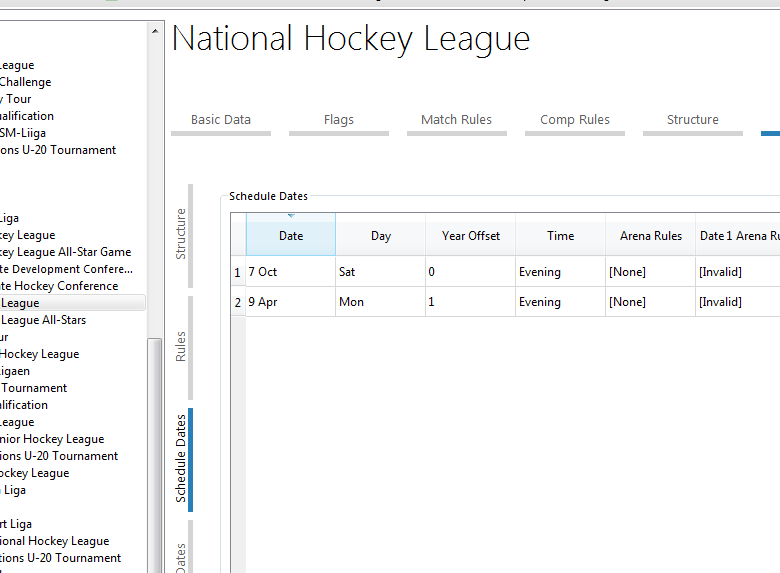Screen dimensions: 780x573
Task: Click the 'Mon' day cell
Action: click(x=381, y=302)
